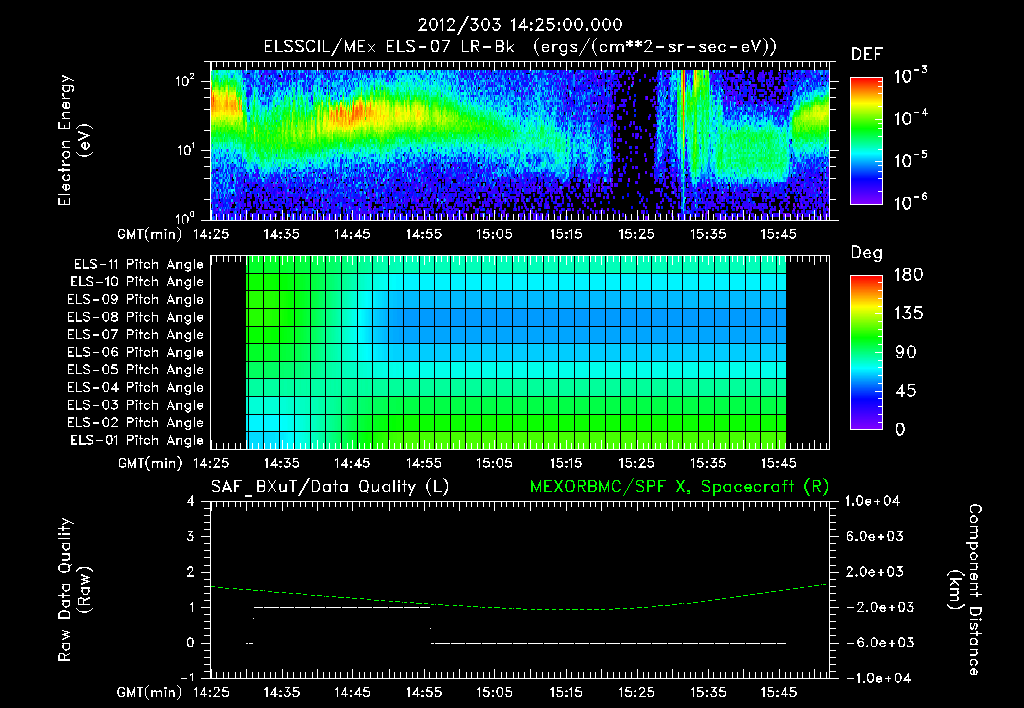Click the GMT(min) label under the spectrogram
This screenshot has height=708, width=1024.
tap(150, 234)
